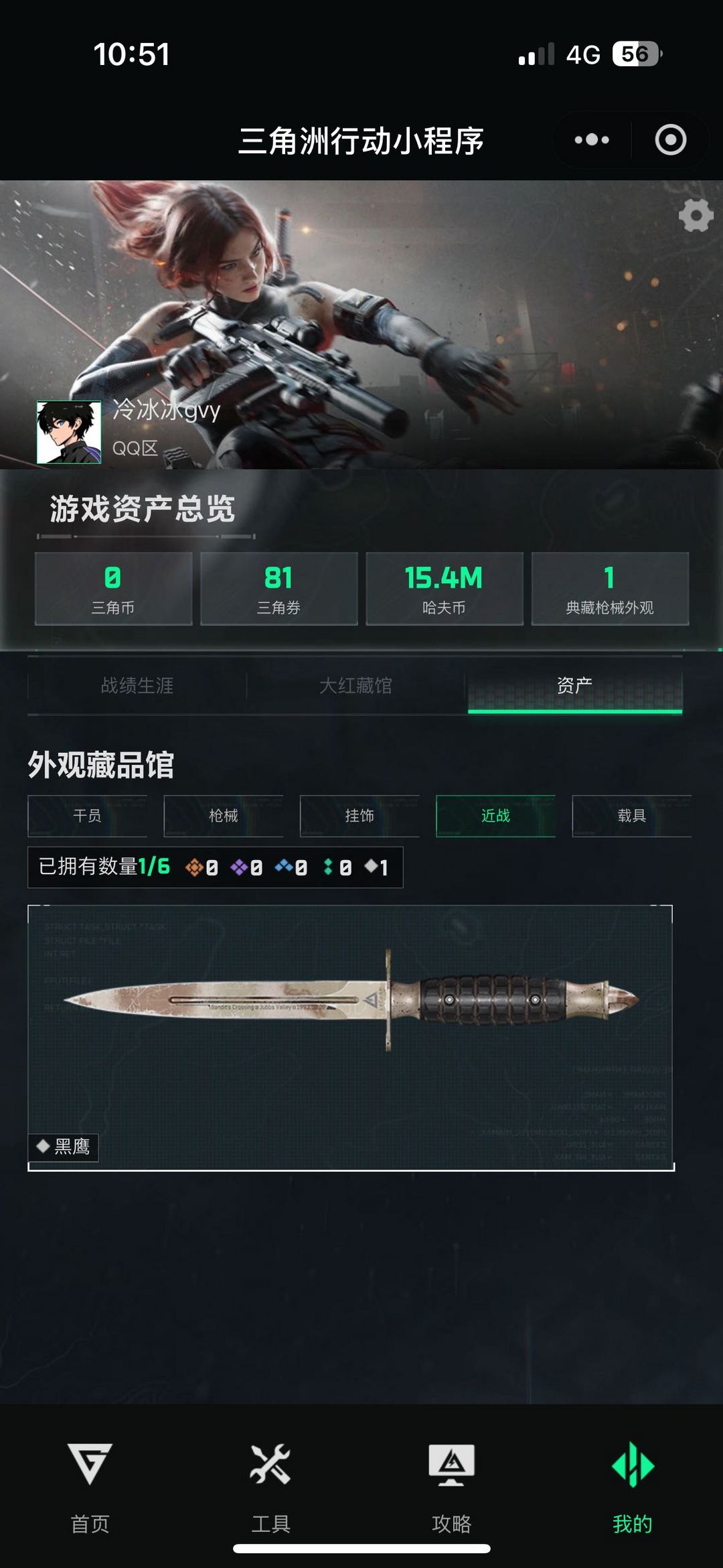Select the 近战 melee filter
Screen dimensions: 723x1568
point(495,816)
